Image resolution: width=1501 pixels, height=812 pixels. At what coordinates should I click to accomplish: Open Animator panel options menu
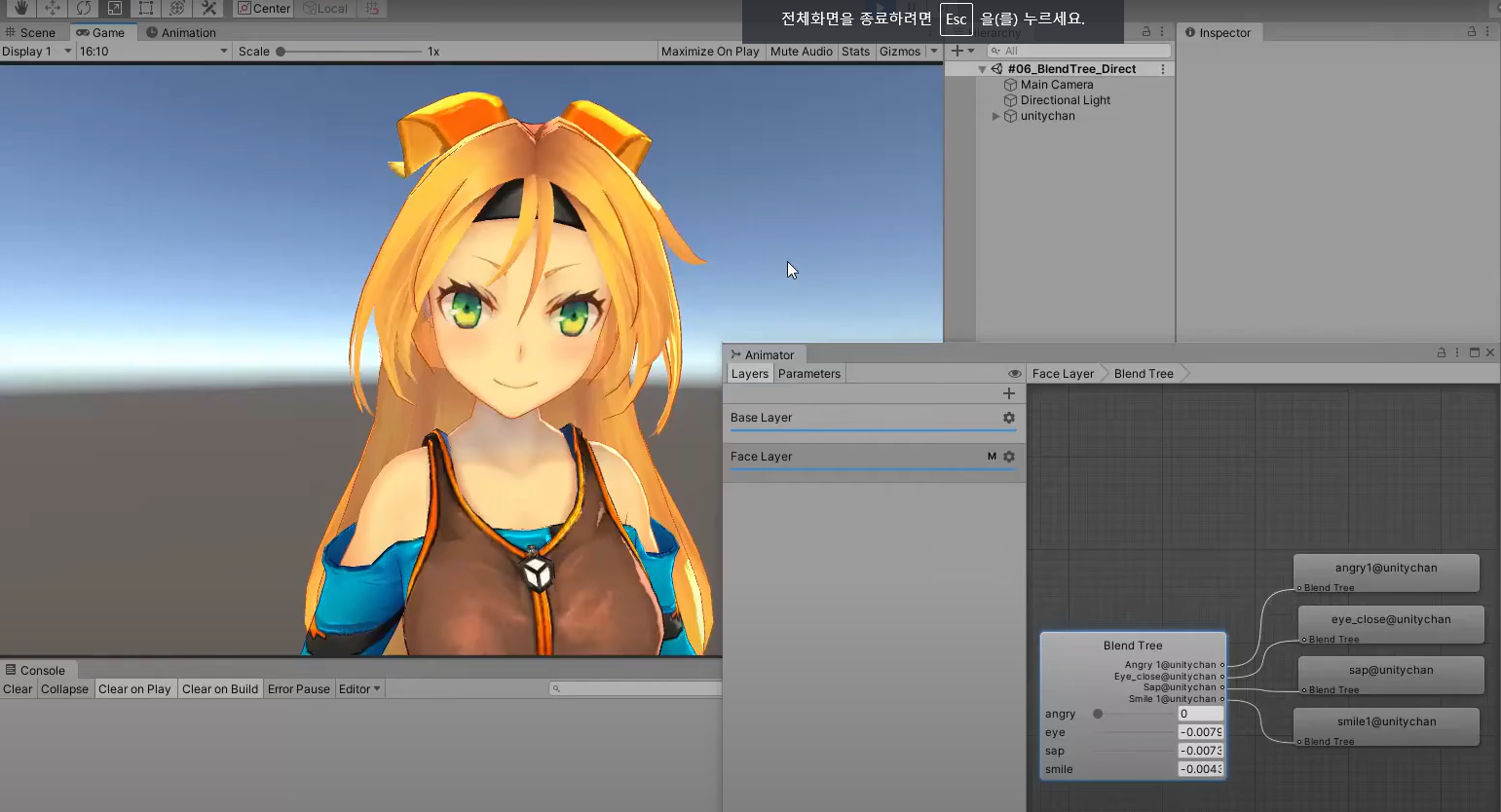point(1457,352)
